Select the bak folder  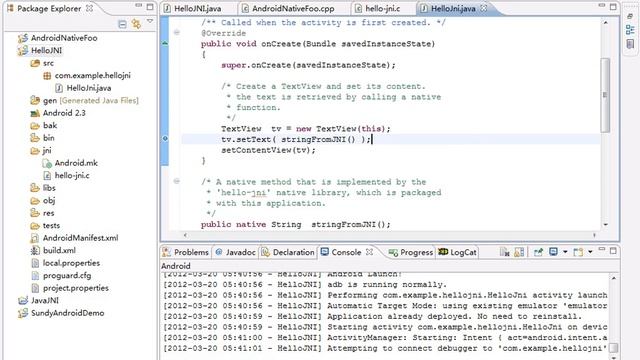(x=50, y=126)
